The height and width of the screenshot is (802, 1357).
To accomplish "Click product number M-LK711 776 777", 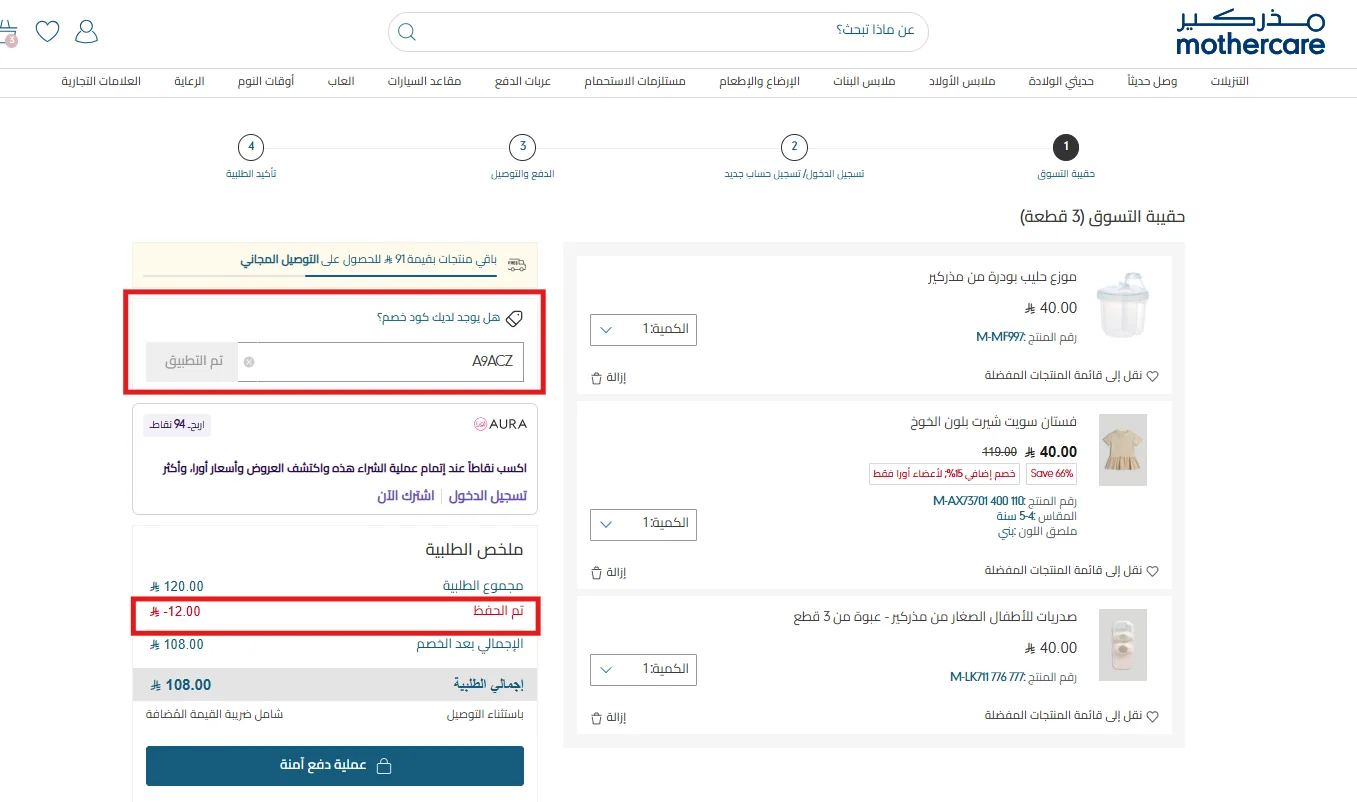I will [988, 677].
